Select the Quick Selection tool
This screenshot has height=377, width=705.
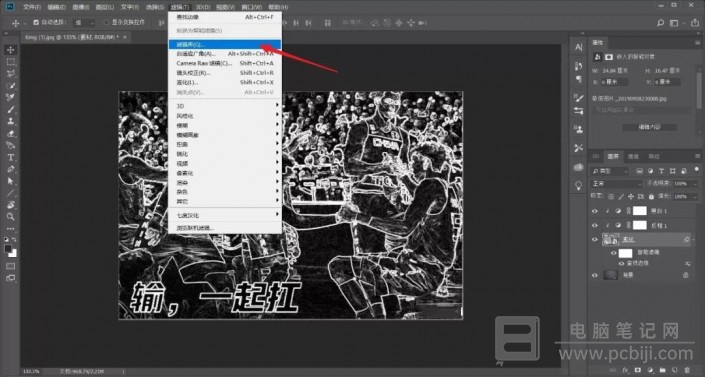point(11,85)
